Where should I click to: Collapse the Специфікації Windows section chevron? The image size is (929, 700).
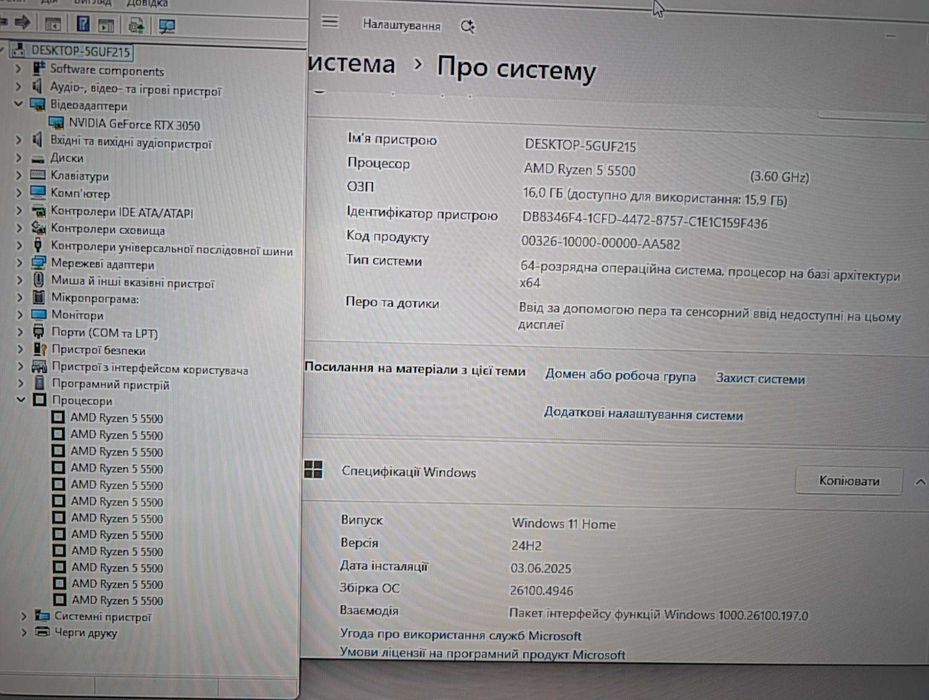[920, 482]
